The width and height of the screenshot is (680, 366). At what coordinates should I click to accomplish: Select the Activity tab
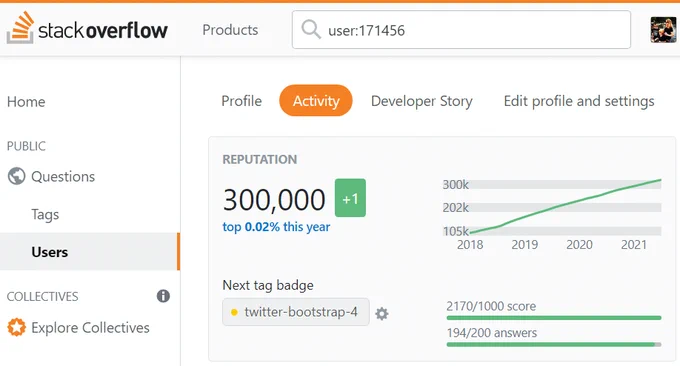[x=316, y=101]
